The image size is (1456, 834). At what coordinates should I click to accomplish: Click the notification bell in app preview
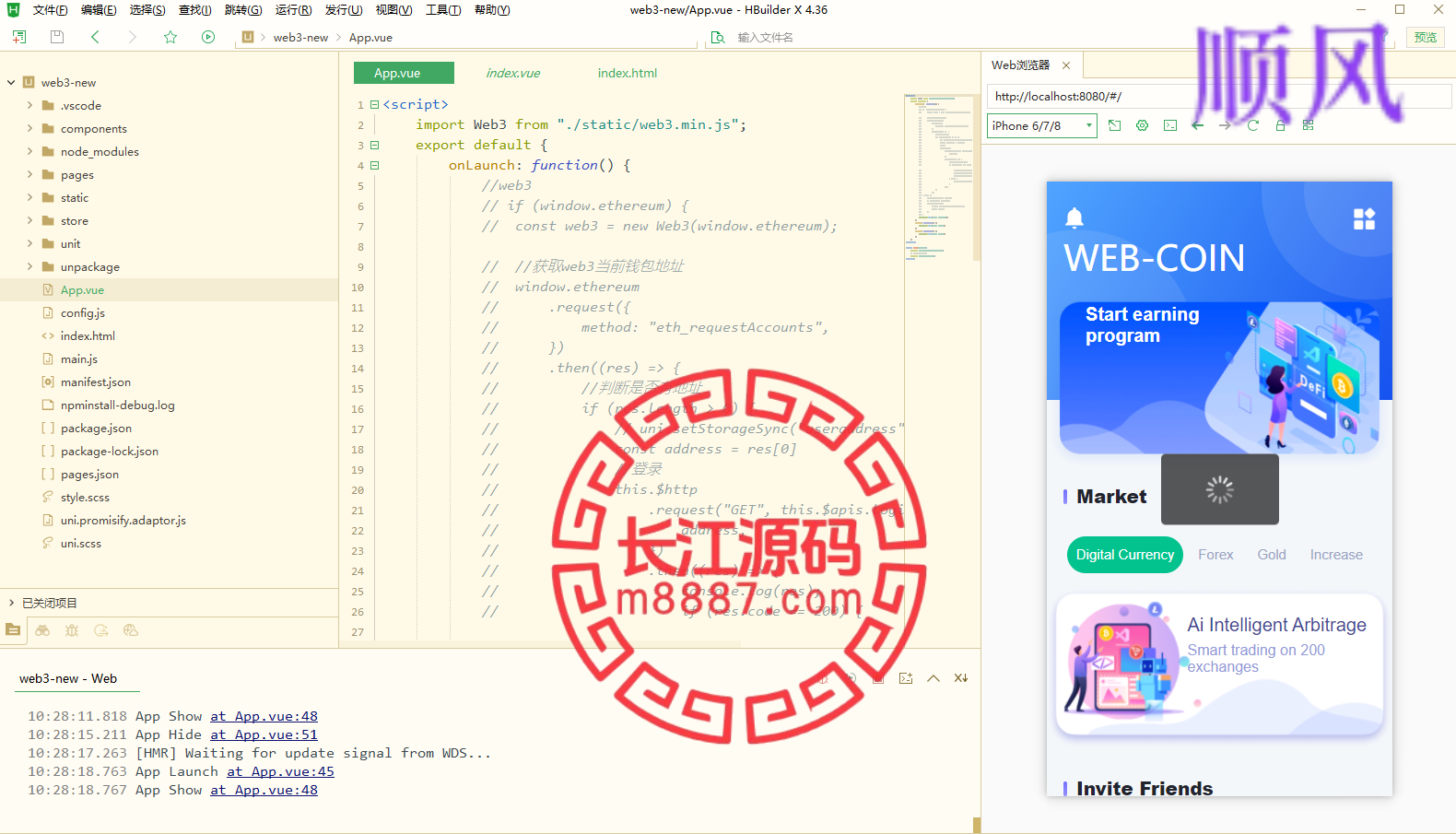point(1074,217)
